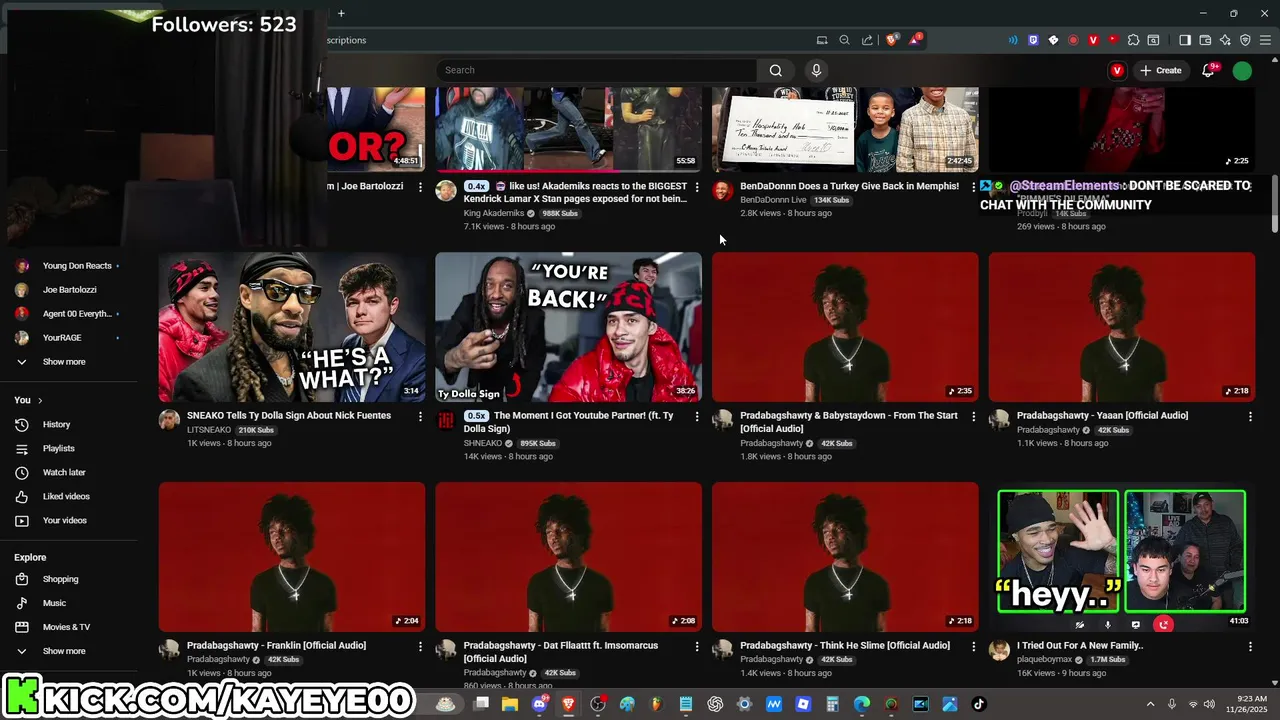This screenshot has height=720, width=1280.
Task: Click the 0.5x speed badge on SHNEAKO video
Action: pos(476,416)
